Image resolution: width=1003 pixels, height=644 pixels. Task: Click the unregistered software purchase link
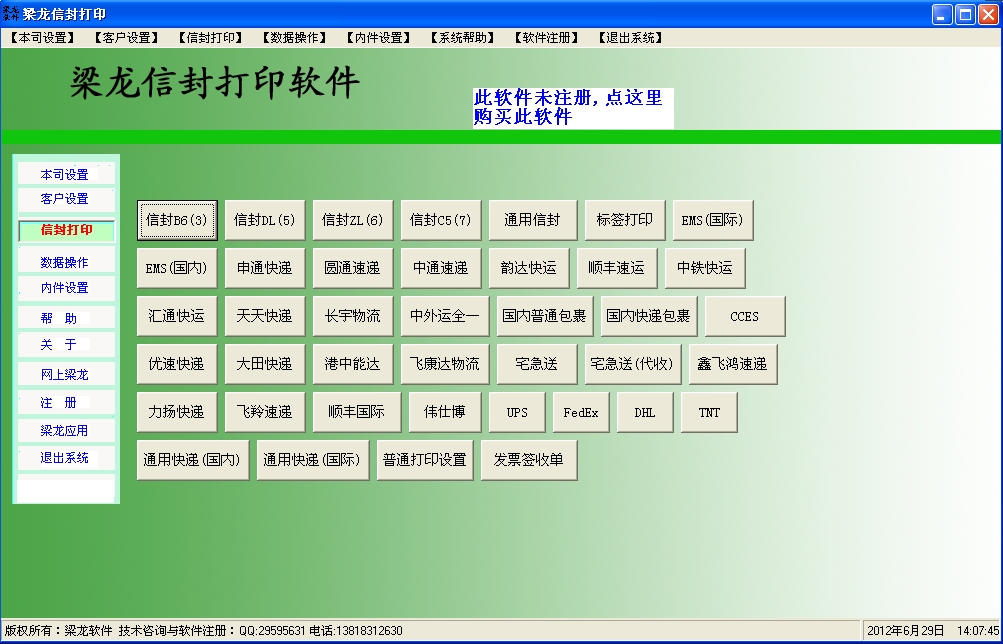tap(573, 107)
